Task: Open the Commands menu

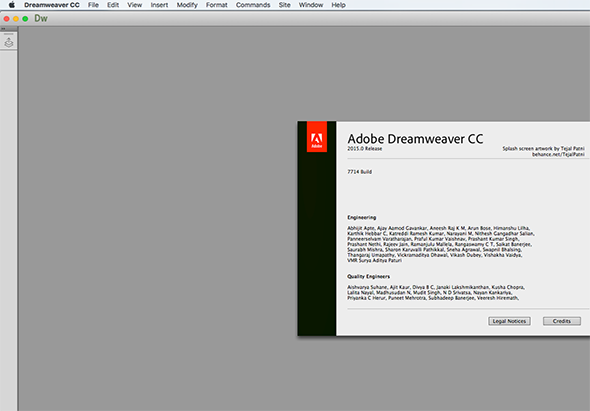Action: click(x=253, y=5)
